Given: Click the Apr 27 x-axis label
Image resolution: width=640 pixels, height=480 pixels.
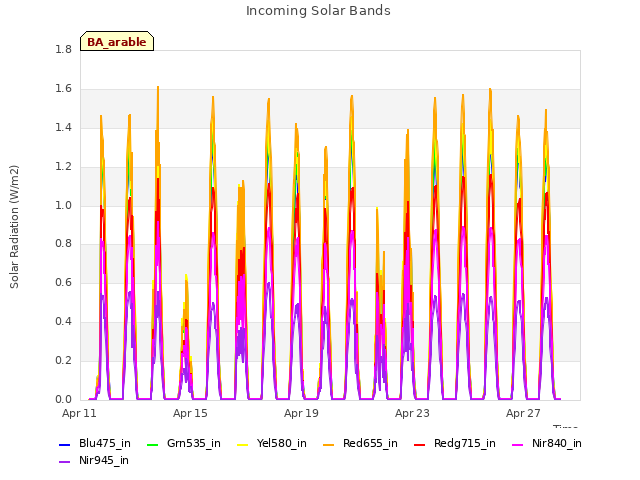Looking at the screenshot, I should [523, 413].
